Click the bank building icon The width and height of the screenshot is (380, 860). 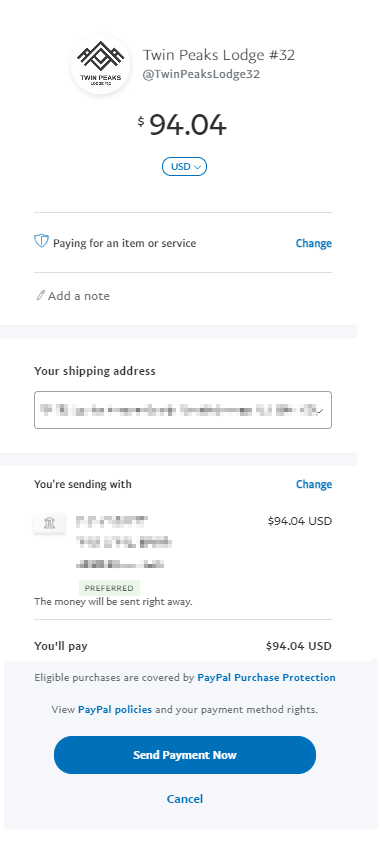(49, 524)
